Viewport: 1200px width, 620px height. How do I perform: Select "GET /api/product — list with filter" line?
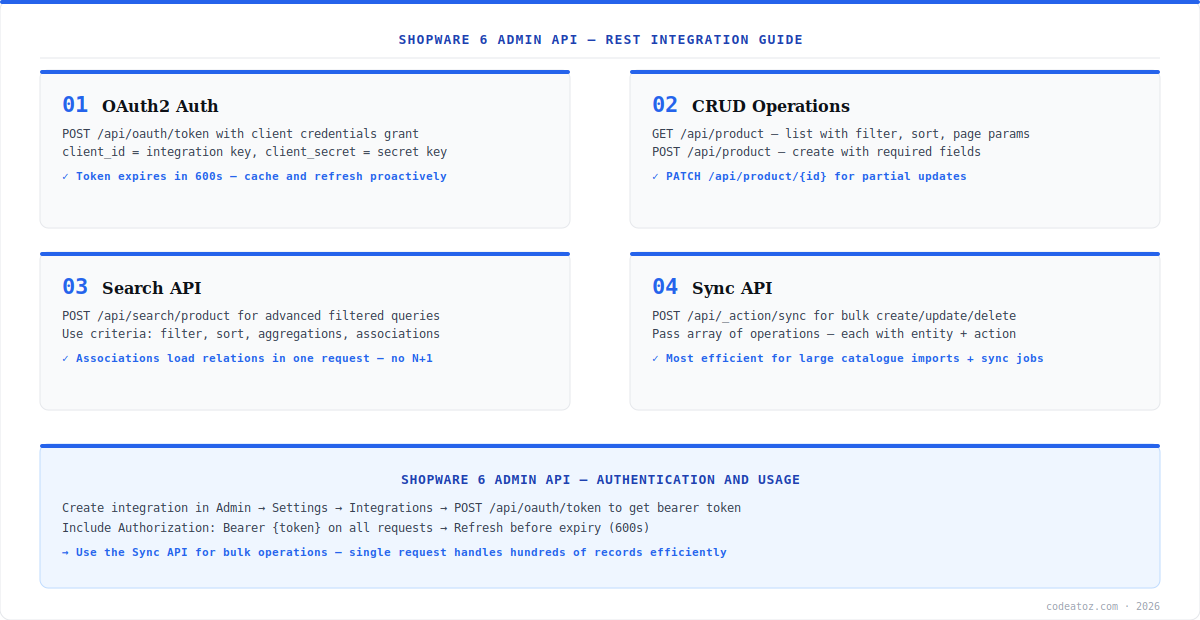tap(841, 134)
